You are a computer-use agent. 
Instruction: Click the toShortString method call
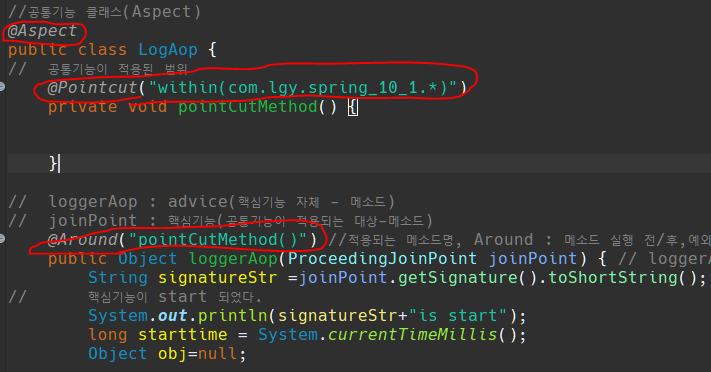click(x=613, y=278)
